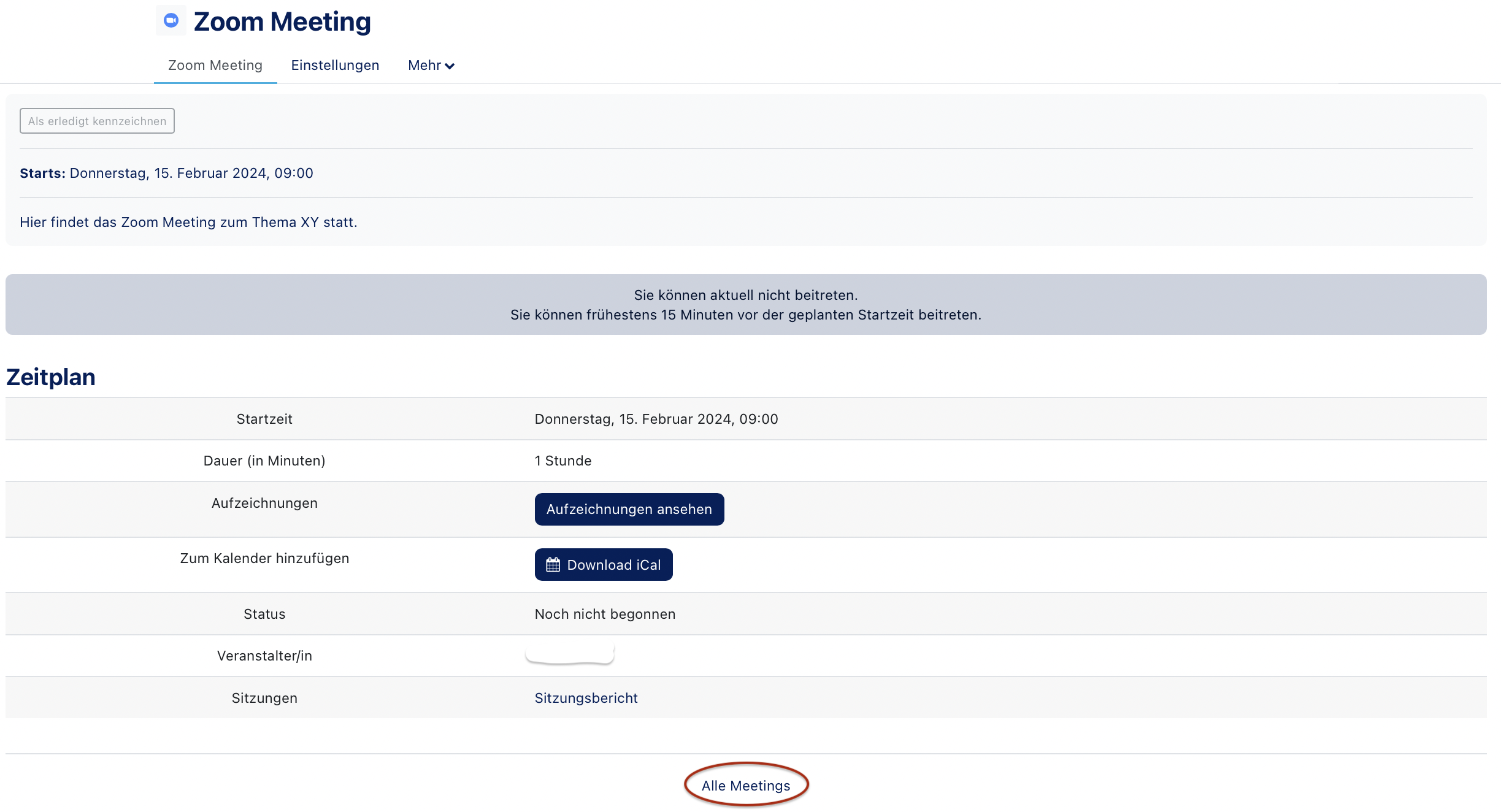Switch to the Einstellungen tab

pyautogui.click(x=335, y=65)
